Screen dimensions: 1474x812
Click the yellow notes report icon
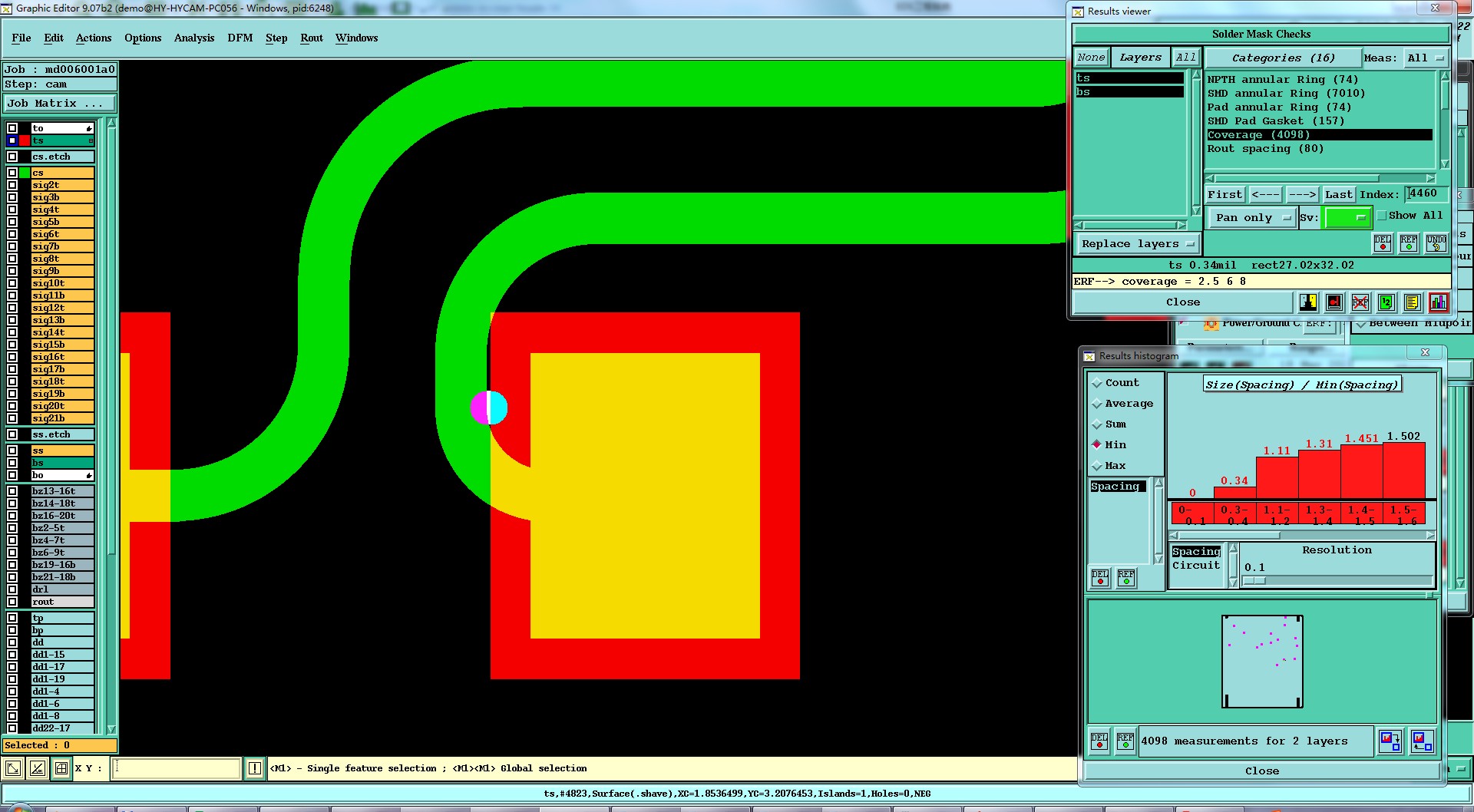(1413, 302)
